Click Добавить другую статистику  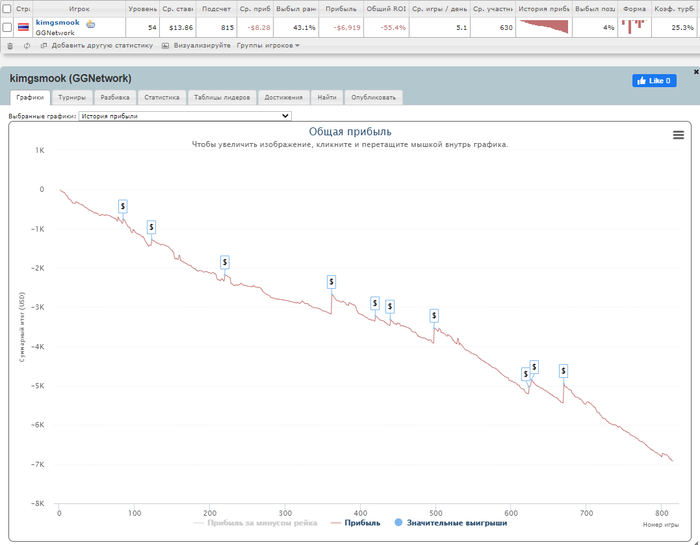point(97,46)
